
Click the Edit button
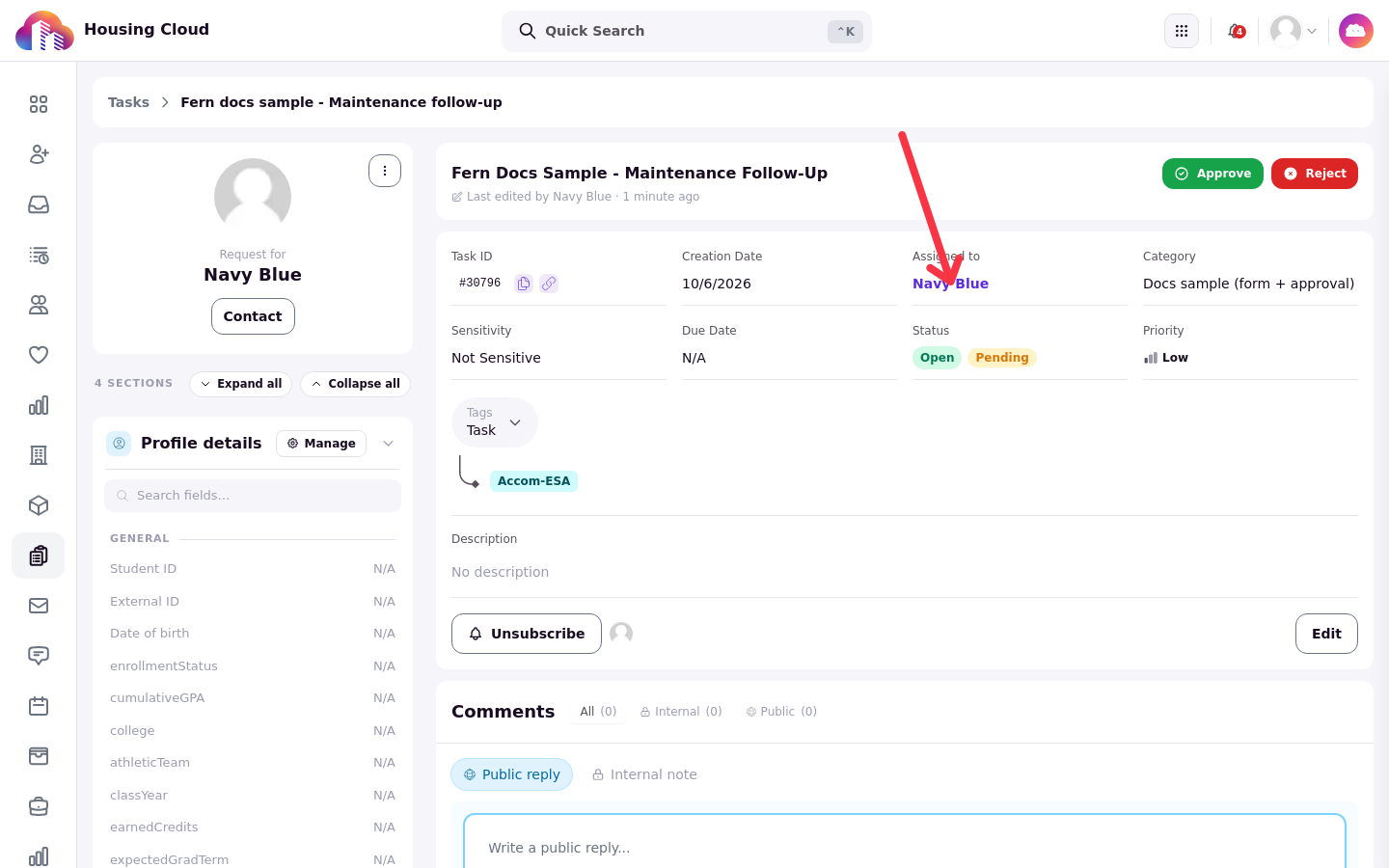point(1326,634)
